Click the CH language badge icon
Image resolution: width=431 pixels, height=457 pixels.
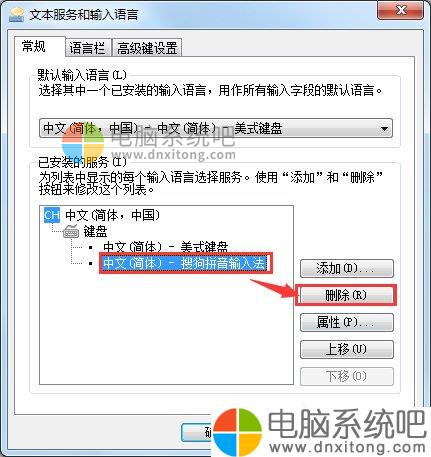point(52,215)
